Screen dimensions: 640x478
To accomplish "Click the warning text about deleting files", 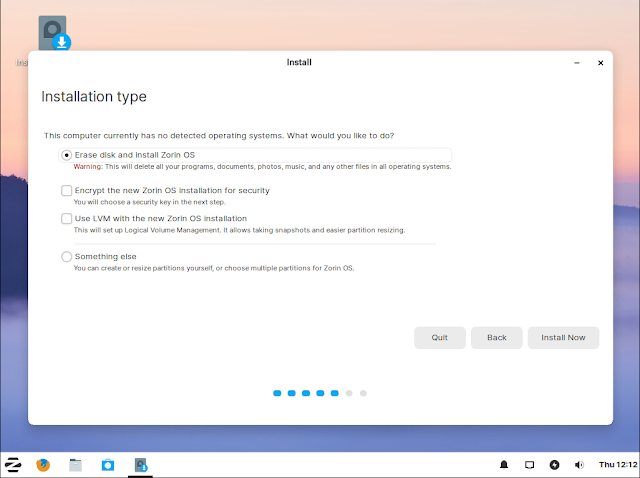I will (x=262, y=167).
